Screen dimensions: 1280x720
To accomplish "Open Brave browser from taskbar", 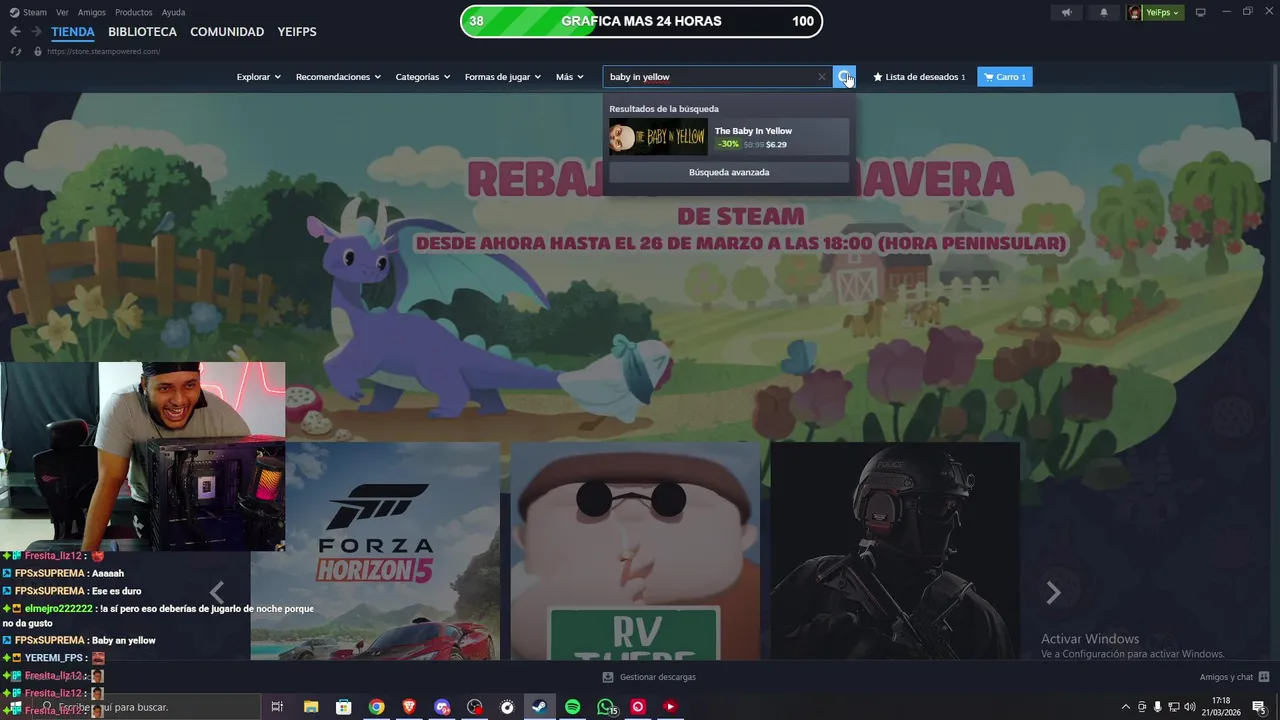I will point(409,707).
